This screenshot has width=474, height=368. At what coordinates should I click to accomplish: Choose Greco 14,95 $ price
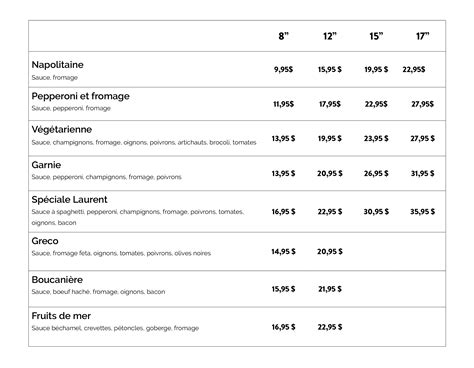pos(283,252)
